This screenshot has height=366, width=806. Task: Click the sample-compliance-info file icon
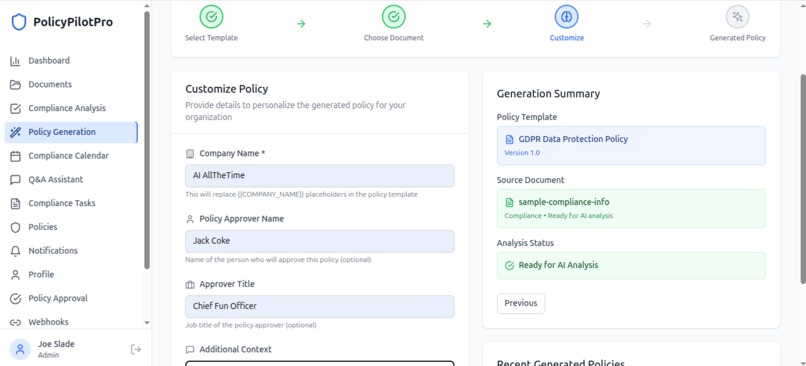509,203
